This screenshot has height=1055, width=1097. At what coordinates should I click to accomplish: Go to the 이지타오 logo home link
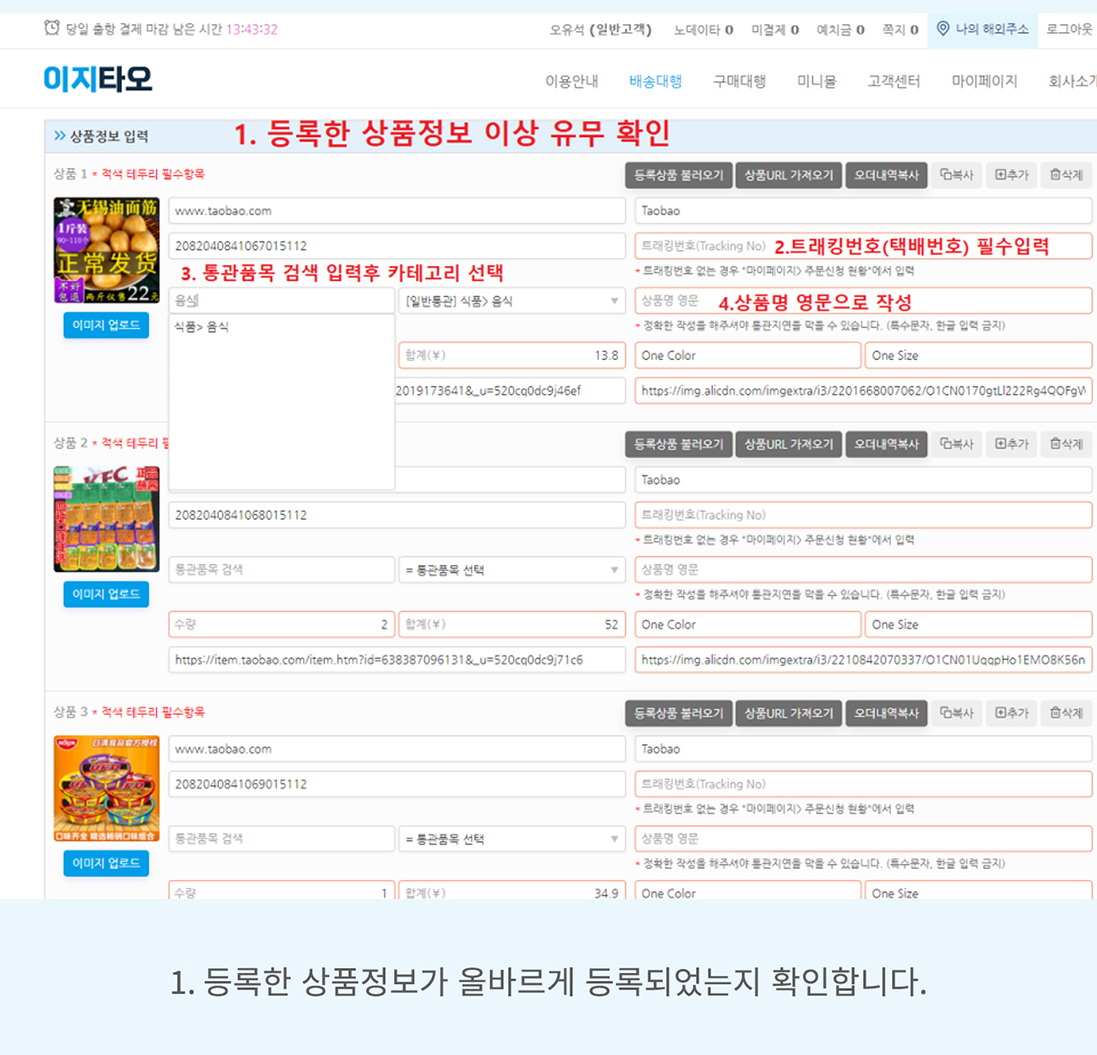point(98,78)
